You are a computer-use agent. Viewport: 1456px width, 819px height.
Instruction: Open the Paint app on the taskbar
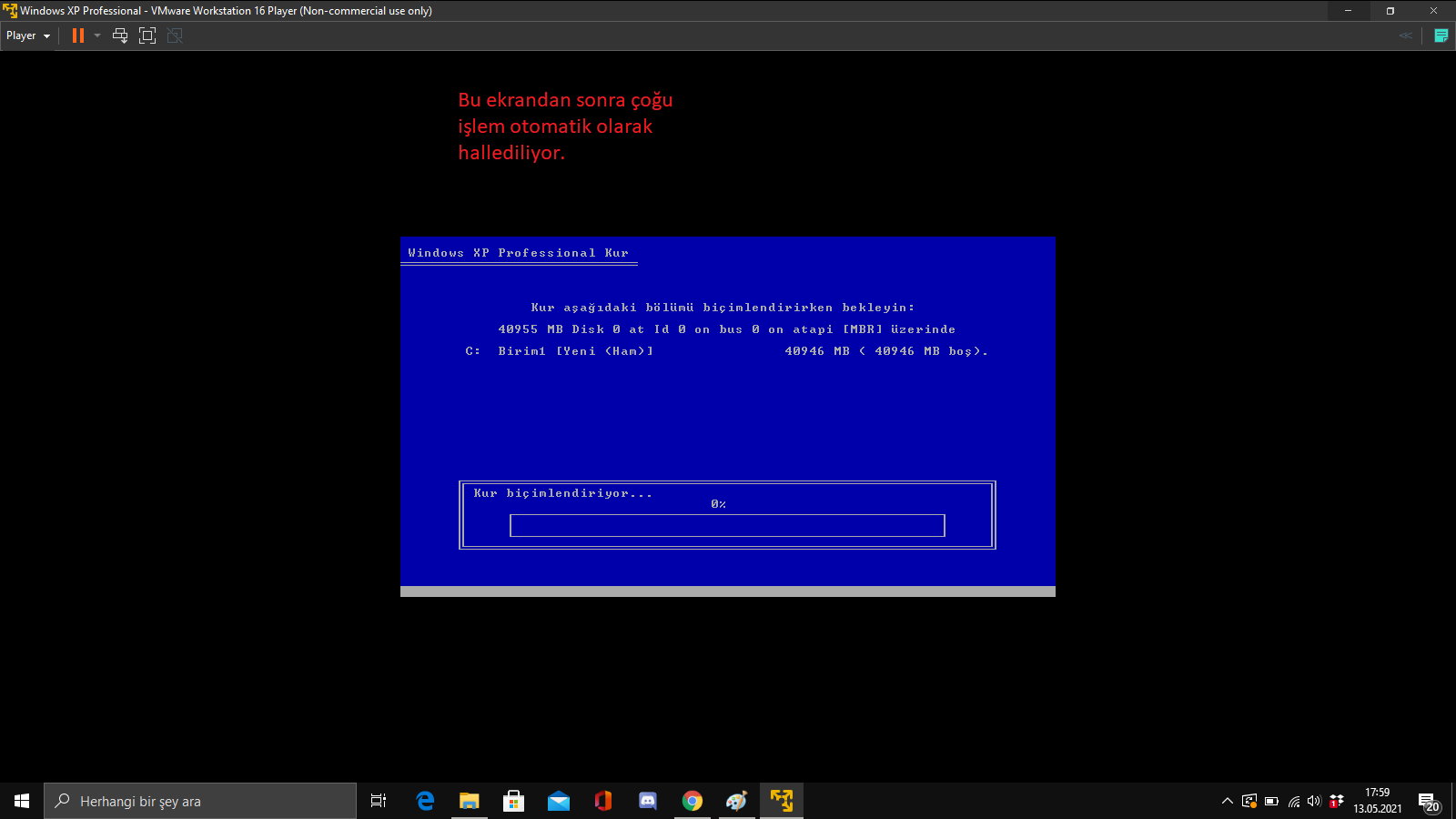pyautogui.click(x=737, y=801)
